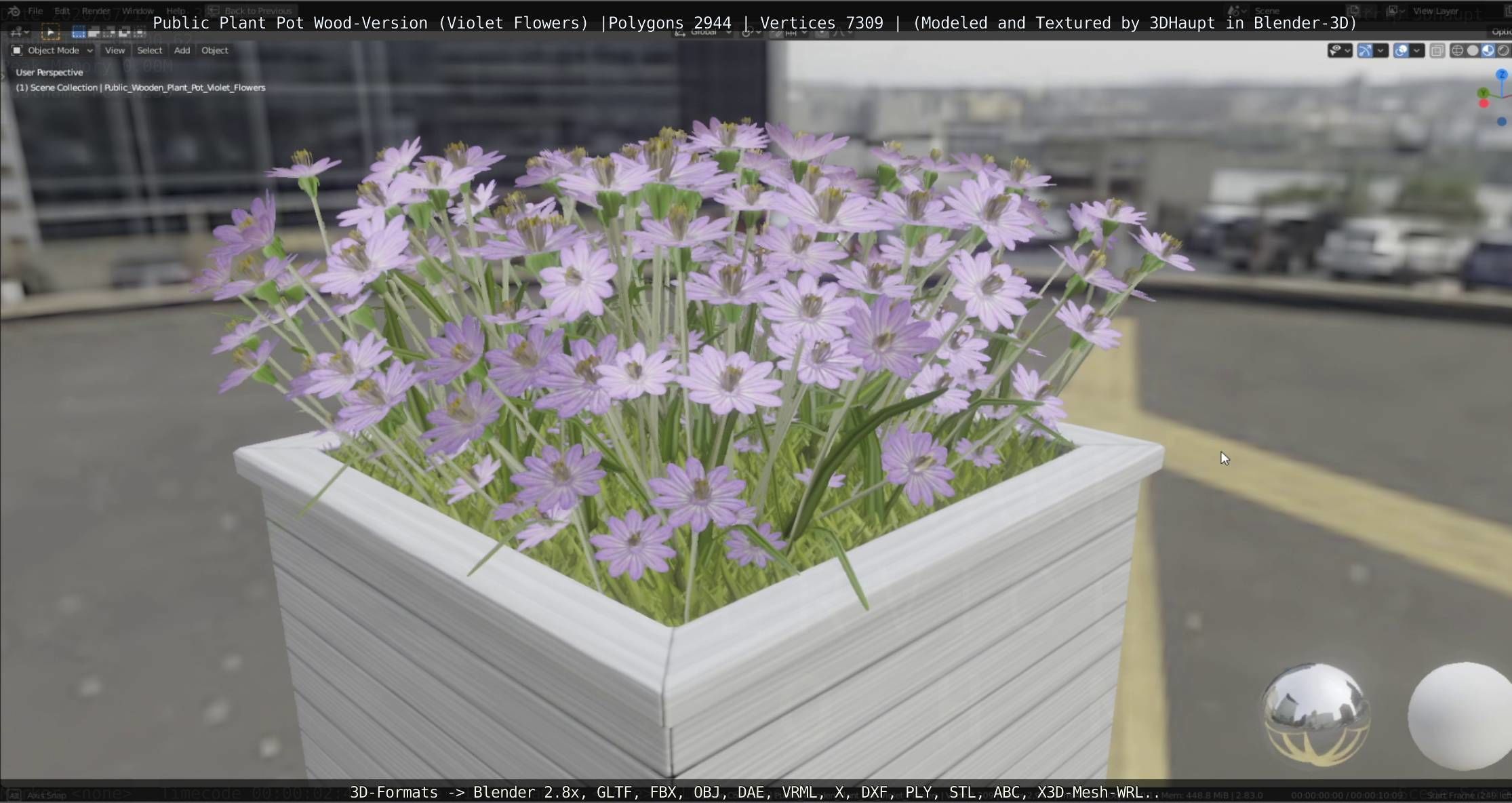Toggle viewport overlays

point(1401,50)
